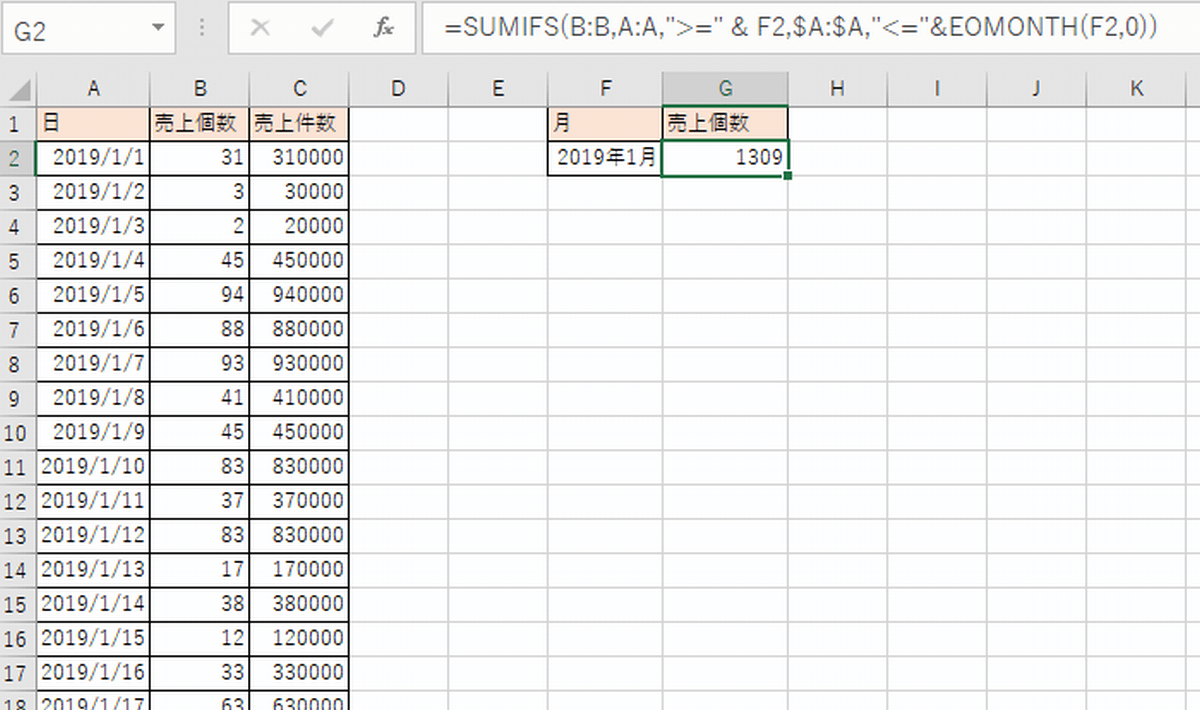Screen dimensions: 1200x710
Task: Select the 売上件数 header cell in column C
Action: (x=298, y=122)
